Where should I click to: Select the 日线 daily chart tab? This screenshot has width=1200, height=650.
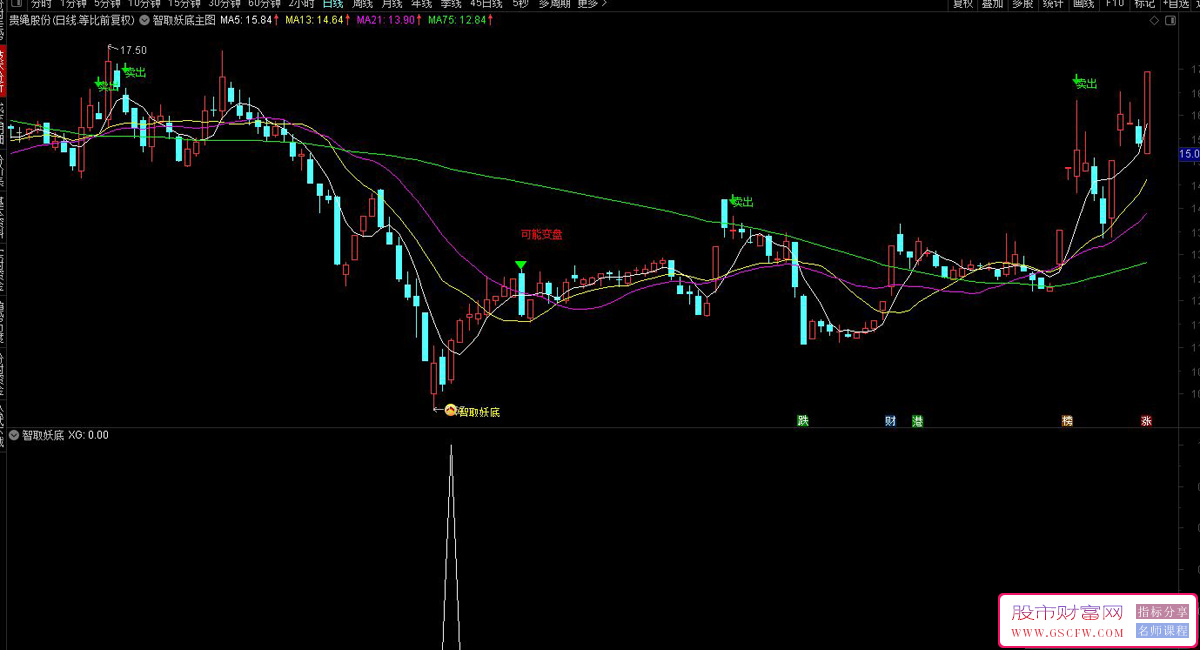tap(332, 4)
